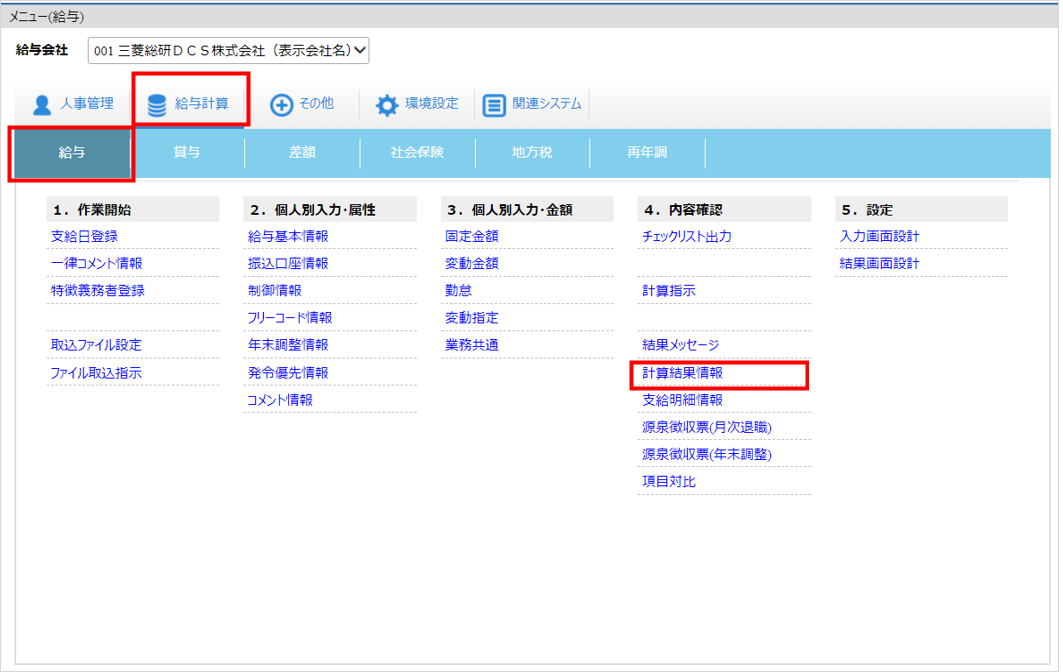
Task: Click the 4. 内容確認 section header
Action: click(x=725, y=210)
